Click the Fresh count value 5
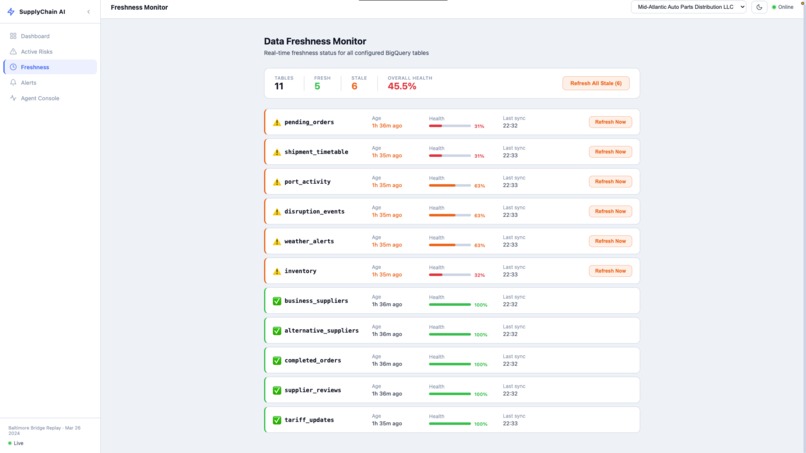806x453 pixels. [317, 86]
